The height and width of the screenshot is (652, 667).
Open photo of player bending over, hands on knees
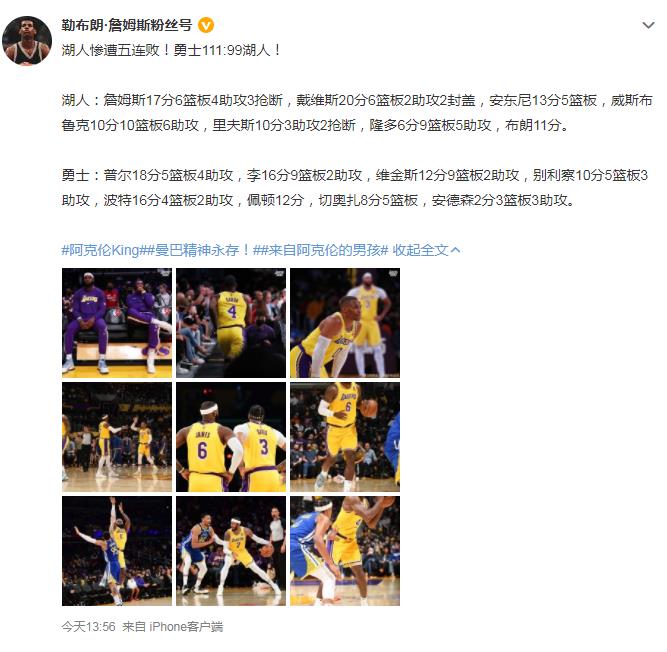point(345,323)
